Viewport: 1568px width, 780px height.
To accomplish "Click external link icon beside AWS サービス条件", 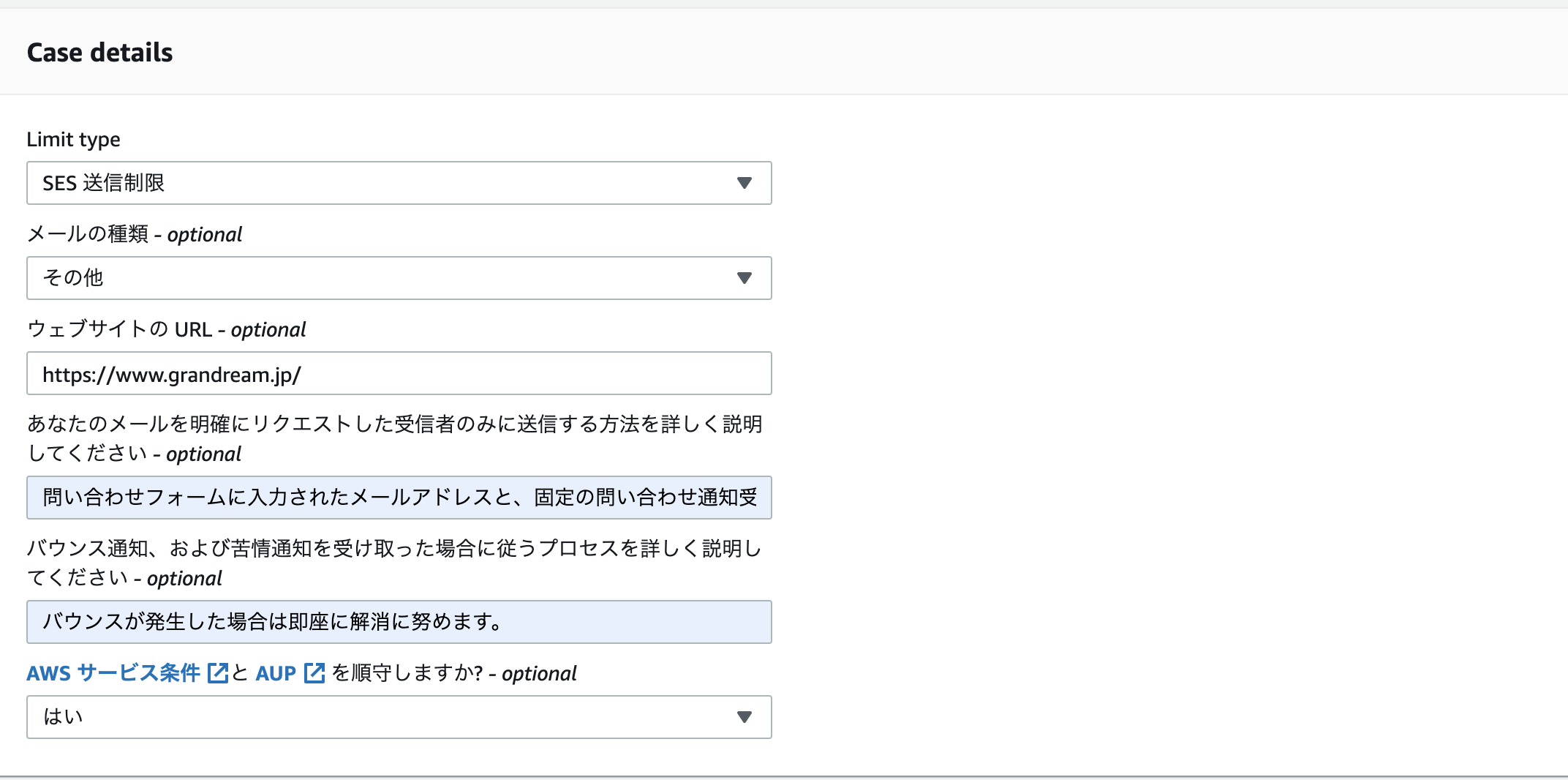I will click(218, 673).
